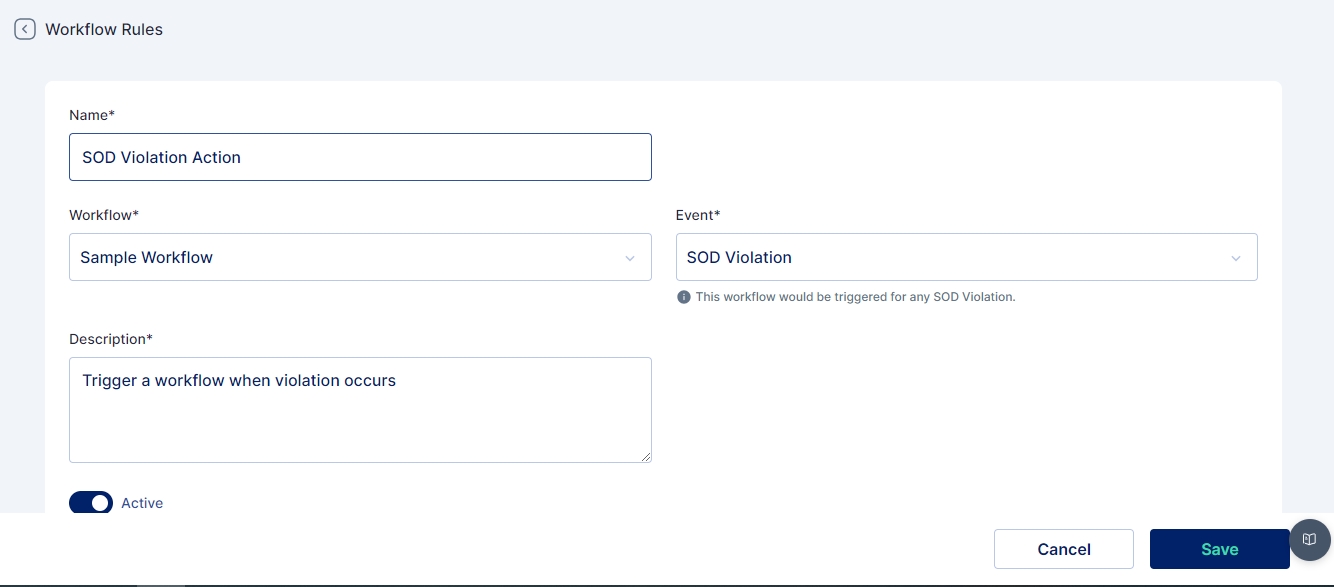Open the Sample Workflow dropdown

pos(340,257)
